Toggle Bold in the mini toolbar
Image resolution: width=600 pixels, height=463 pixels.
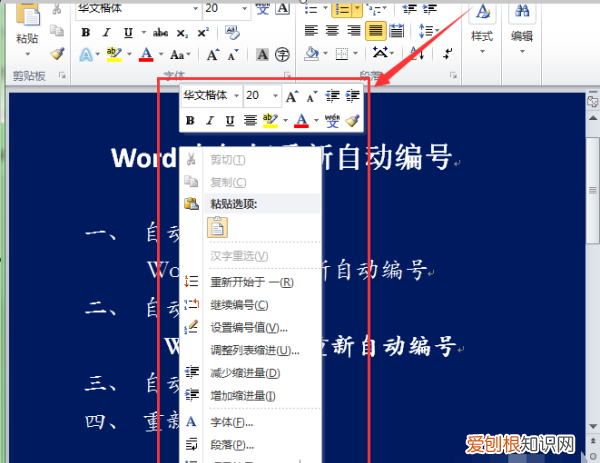(190, 121)
